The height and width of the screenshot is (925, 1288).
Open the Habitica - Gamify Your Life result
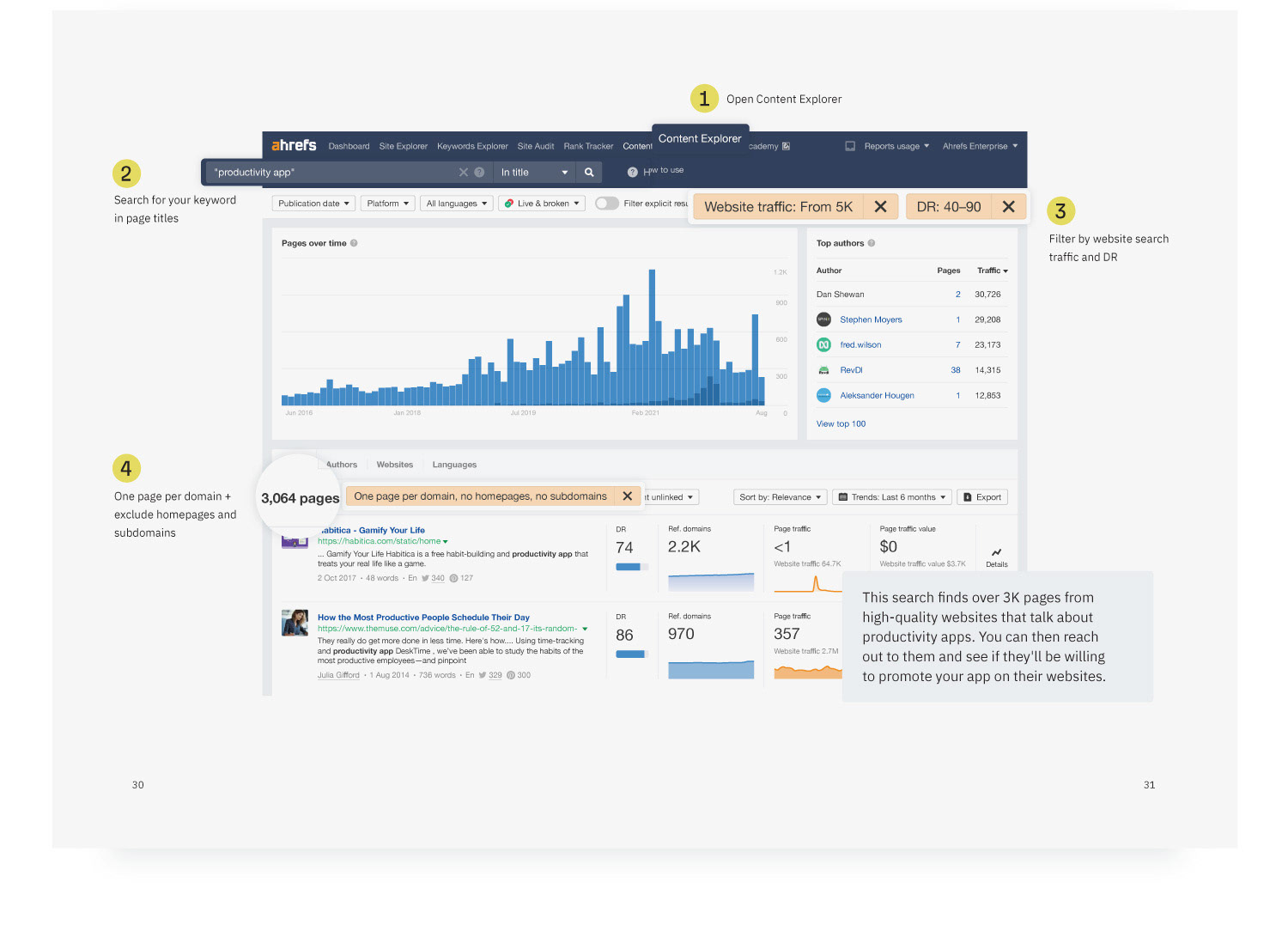[x=373, y=530]
